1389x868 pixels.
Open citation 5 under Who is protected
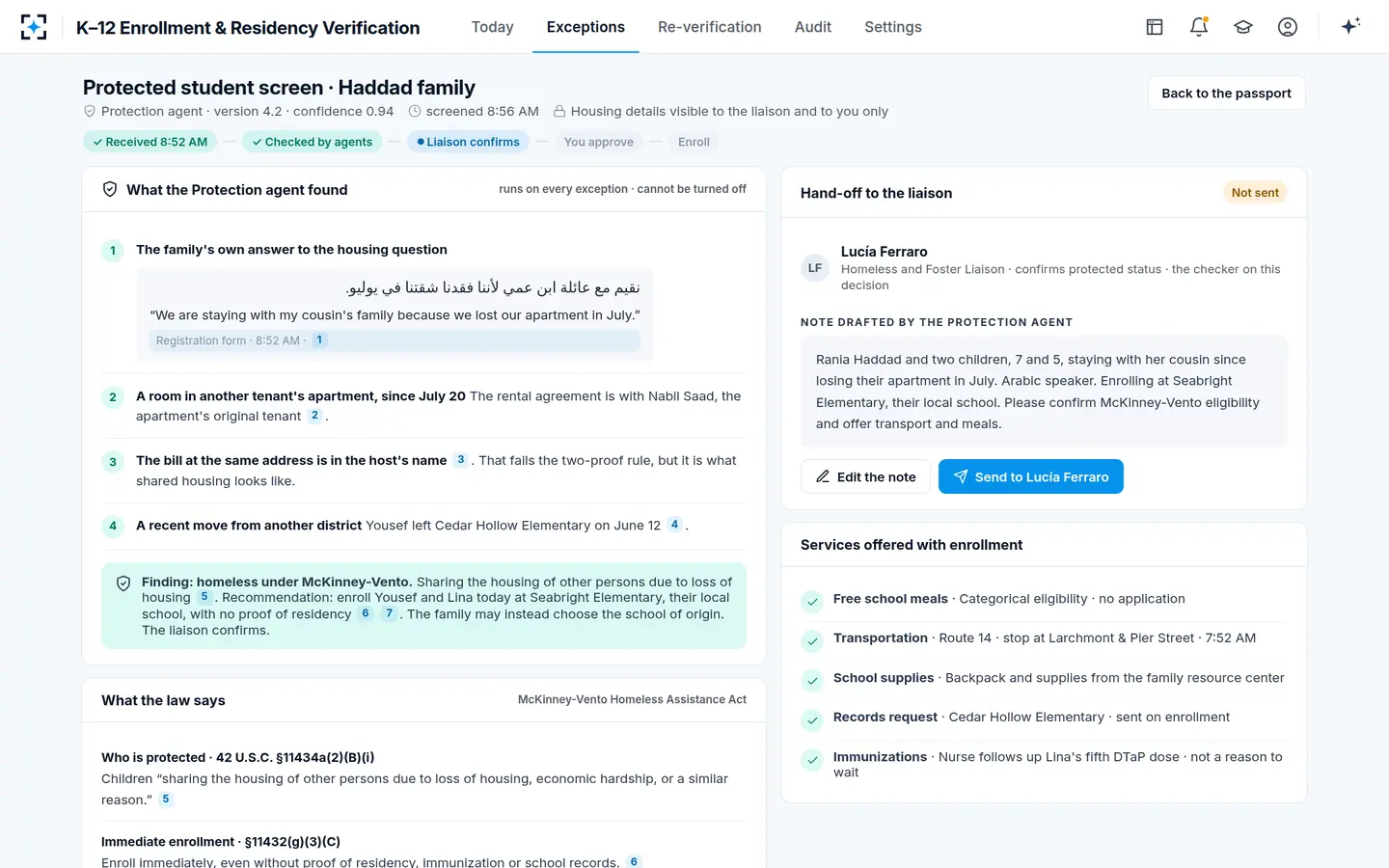166,800
